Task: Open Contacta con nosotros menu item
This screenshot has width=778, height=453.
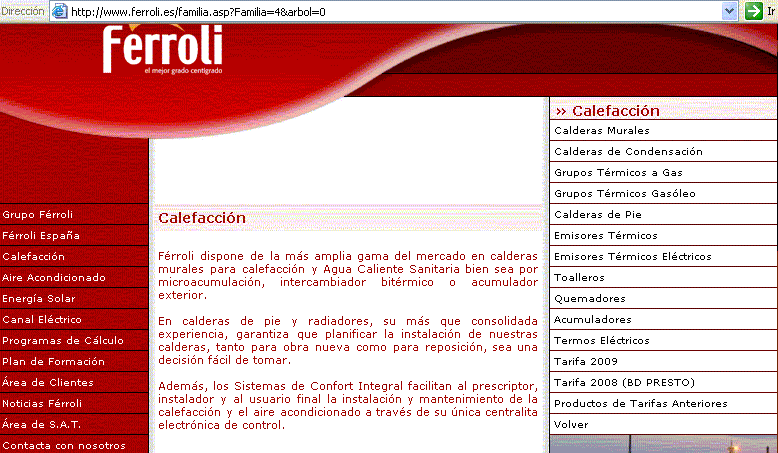Action: point(64,446)
